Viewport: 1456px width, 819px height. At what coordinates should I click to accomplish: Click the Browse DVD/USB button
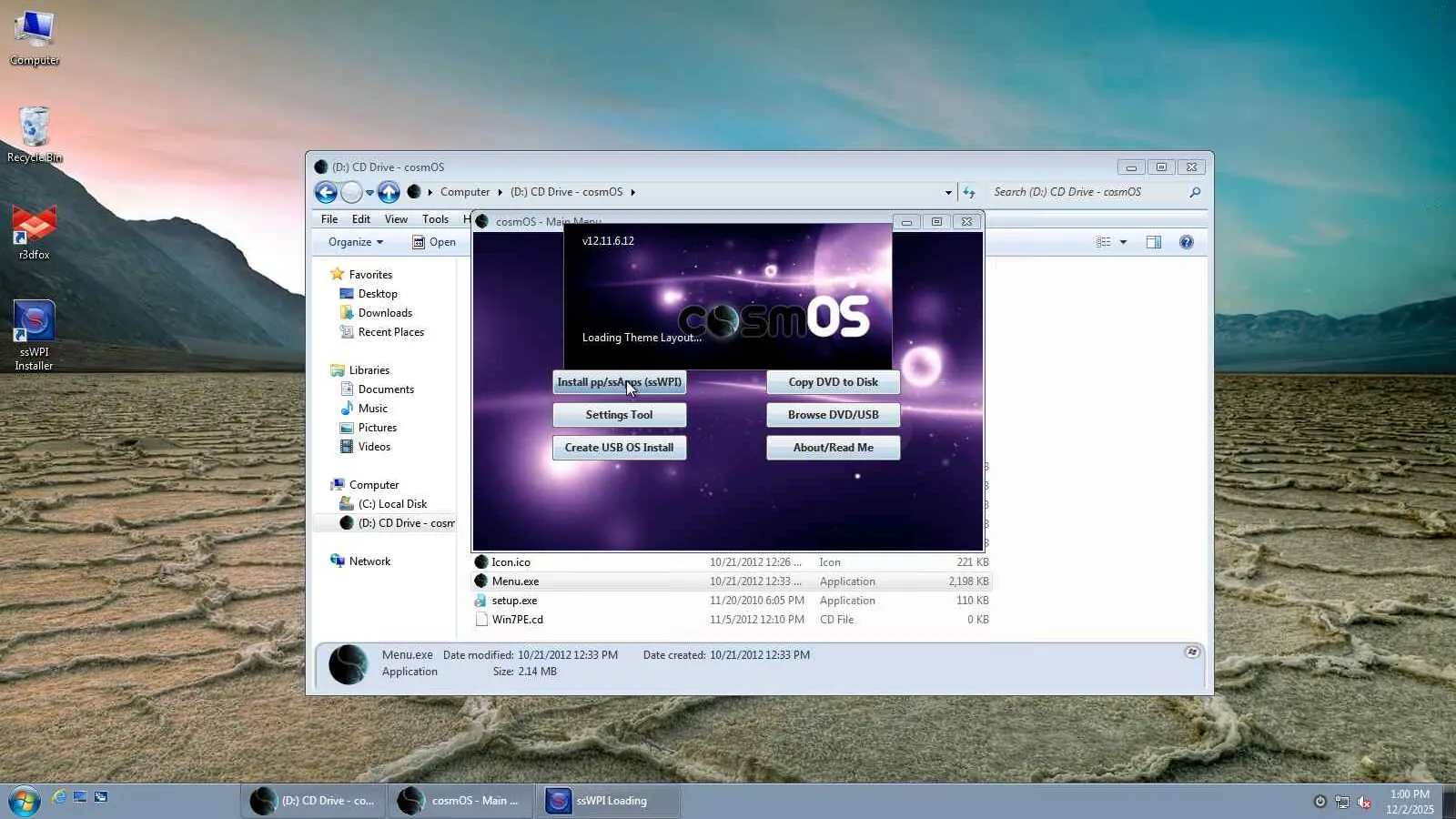[x=834, y=415]
